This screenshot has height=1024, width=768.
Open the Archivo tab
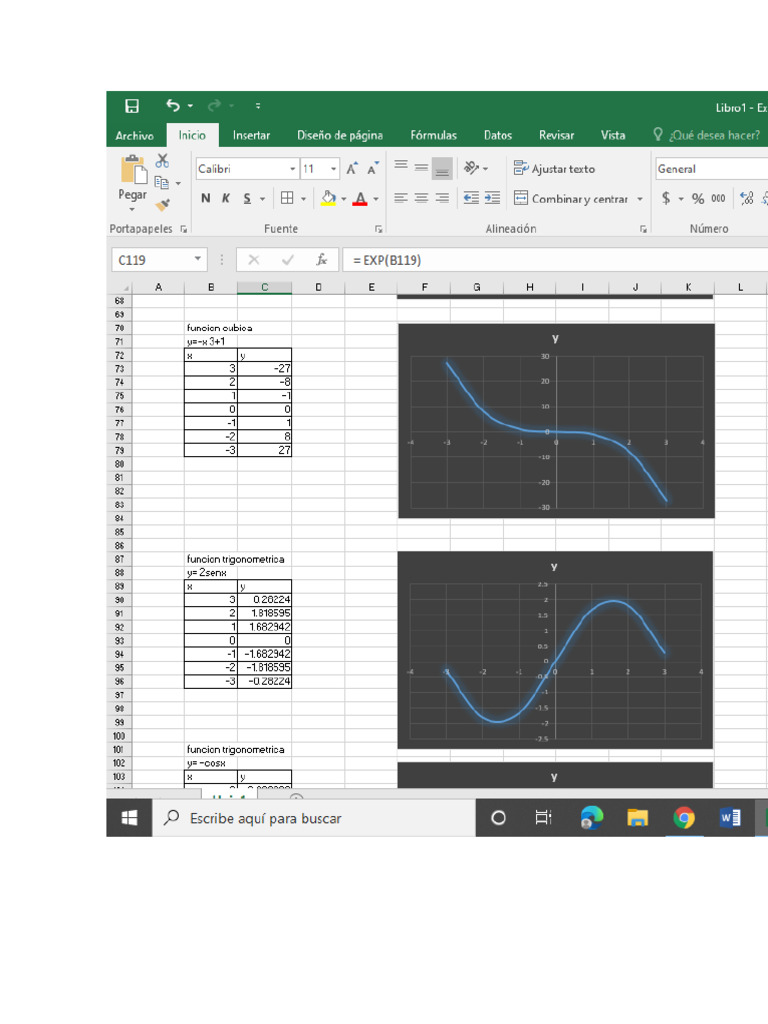click(x=135, y=135)
